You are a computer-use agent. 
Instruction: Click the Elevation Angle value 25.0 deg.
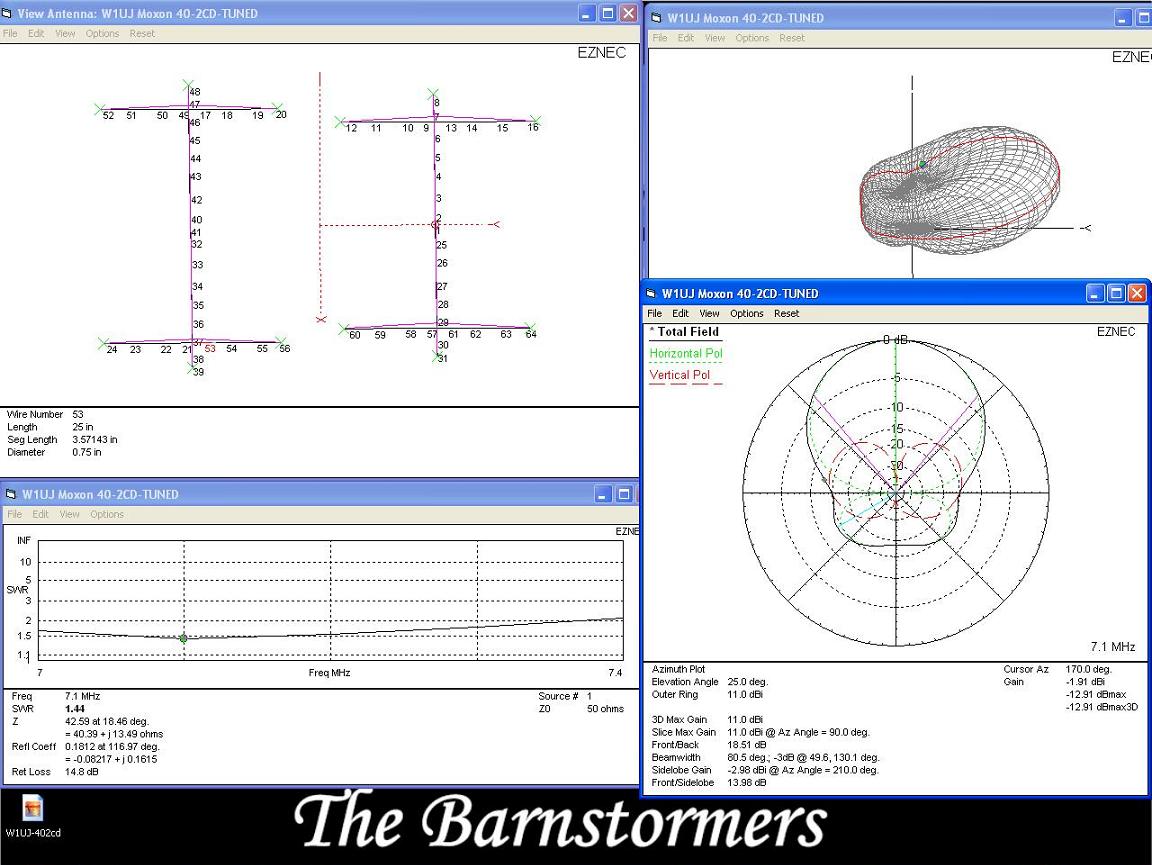click(748, 682)
